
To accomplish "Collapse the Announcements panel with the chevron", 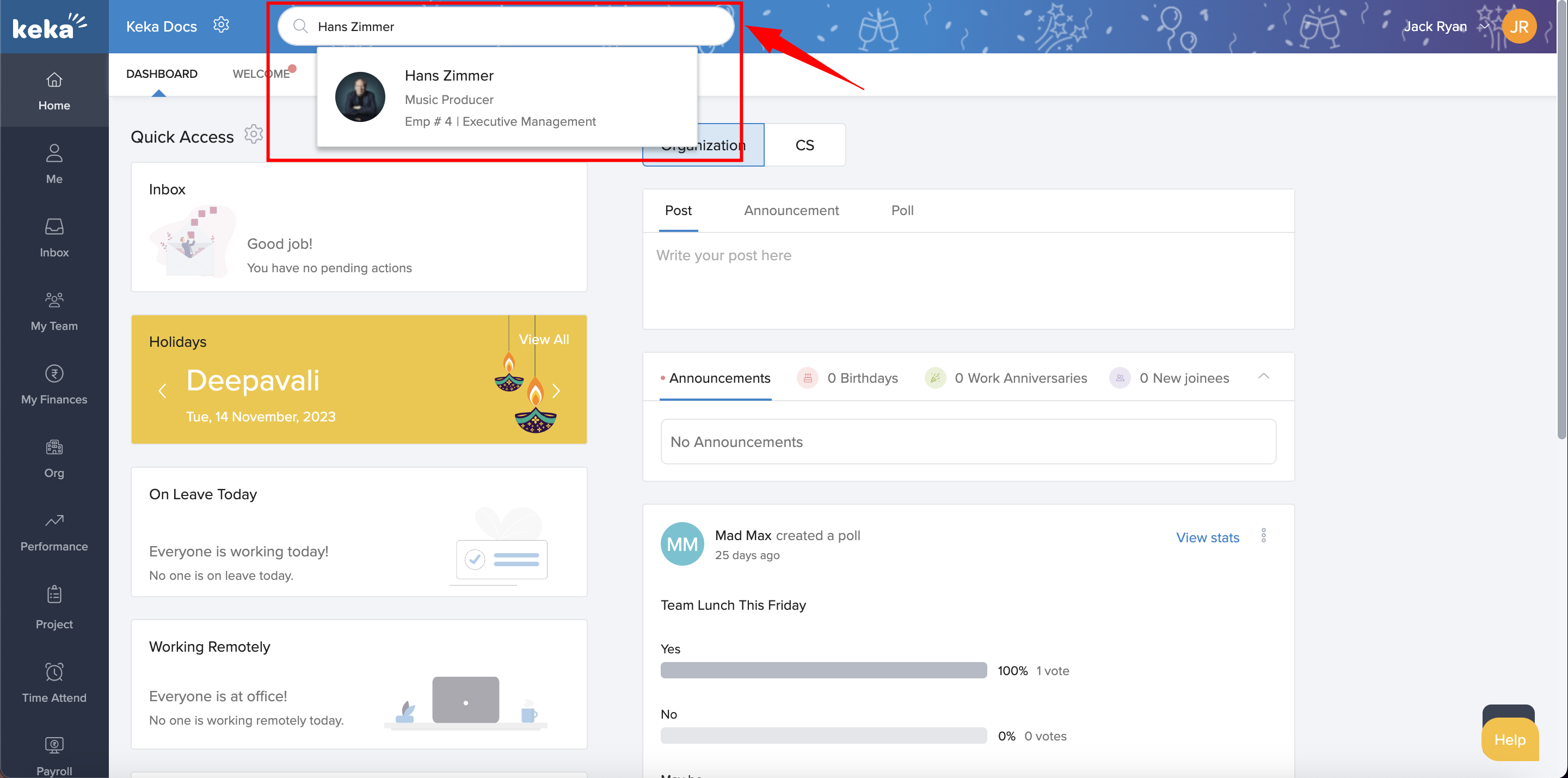I will [x=1264, y=377].
